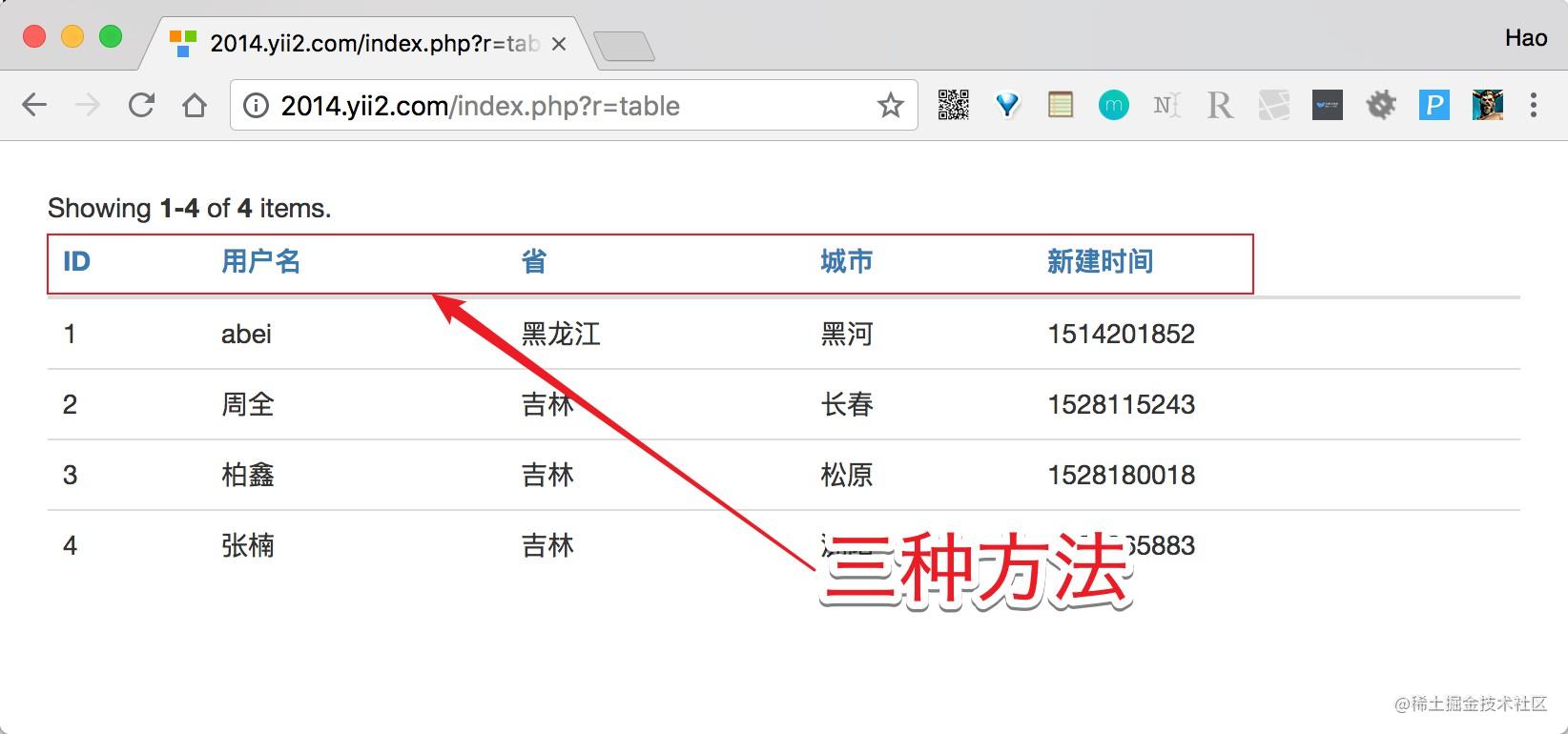Close the 2014.yii2.com tab
Viewport: 1568px width, 734px height.
click(x=560, y=44)
